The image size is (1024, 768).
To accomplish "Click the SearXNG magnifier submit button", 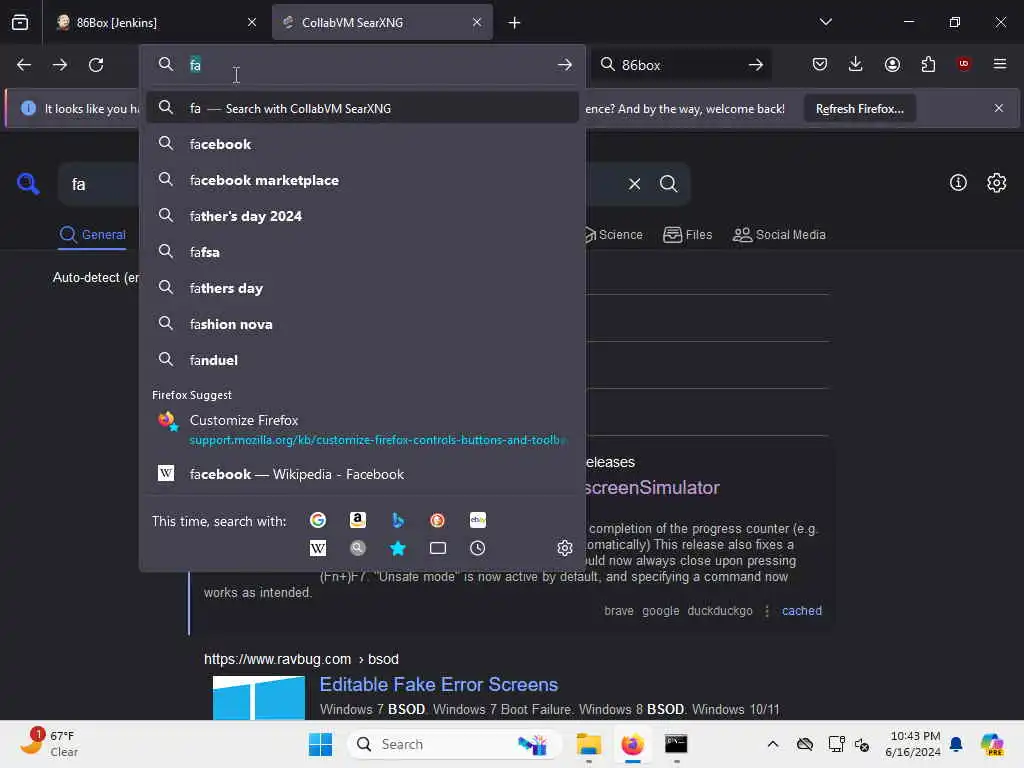I will click(668, 184).
